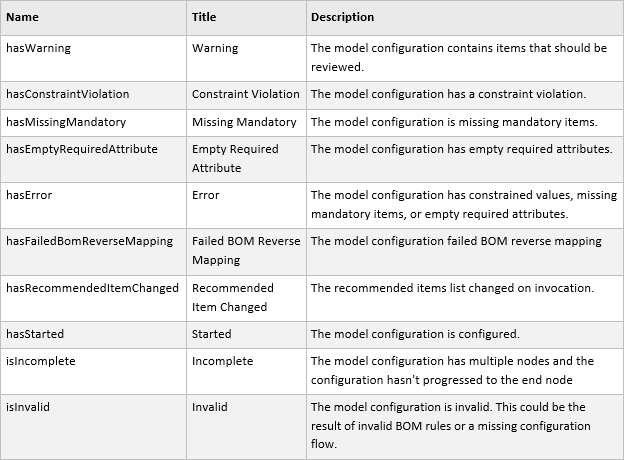Click description 'The model configuration is configured.'
The width and height of the screenshot is (624, 460).
tap(415, 334)
